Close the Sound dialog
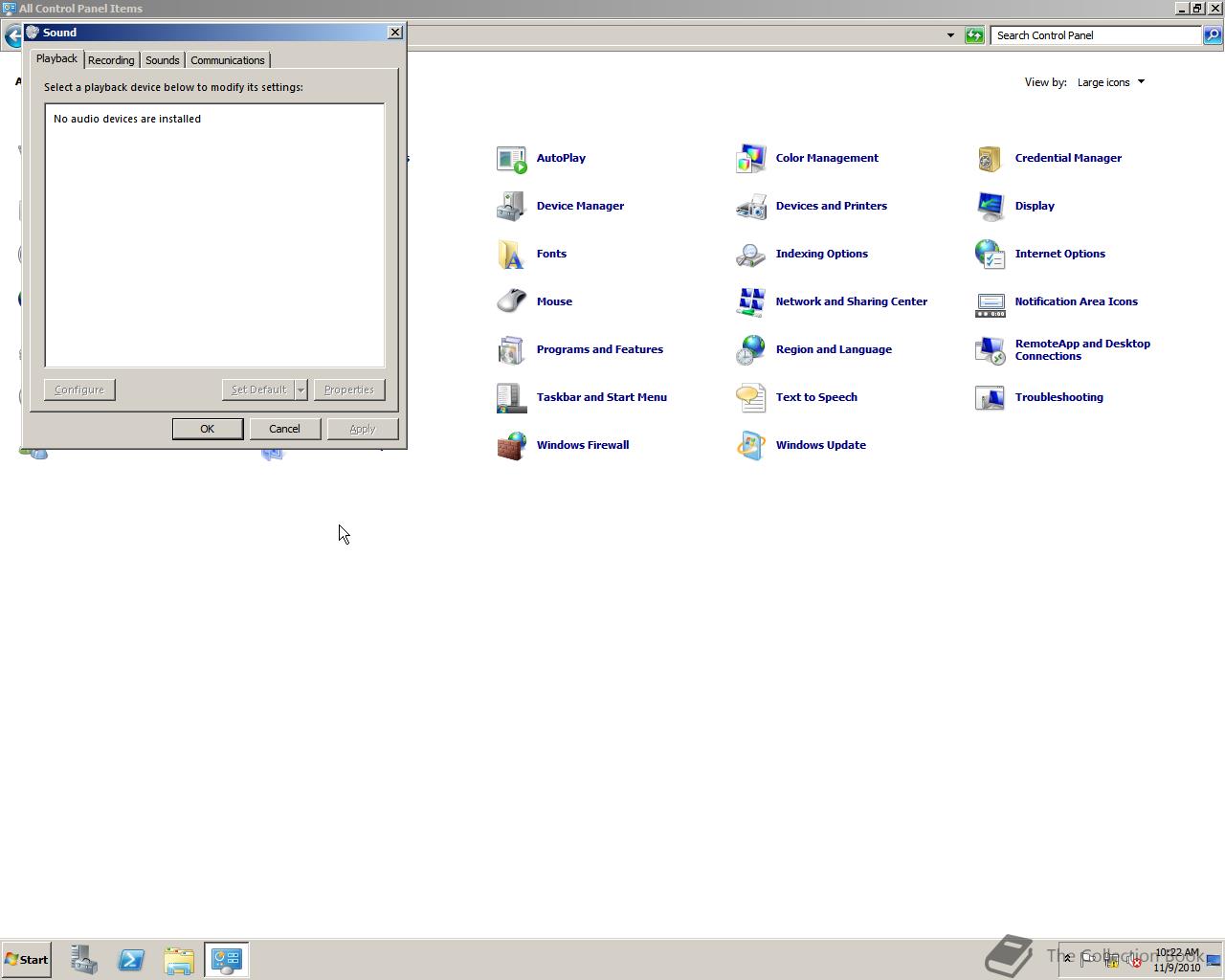Viewport: 1225px width, 980px height. [x=395, y=33]
